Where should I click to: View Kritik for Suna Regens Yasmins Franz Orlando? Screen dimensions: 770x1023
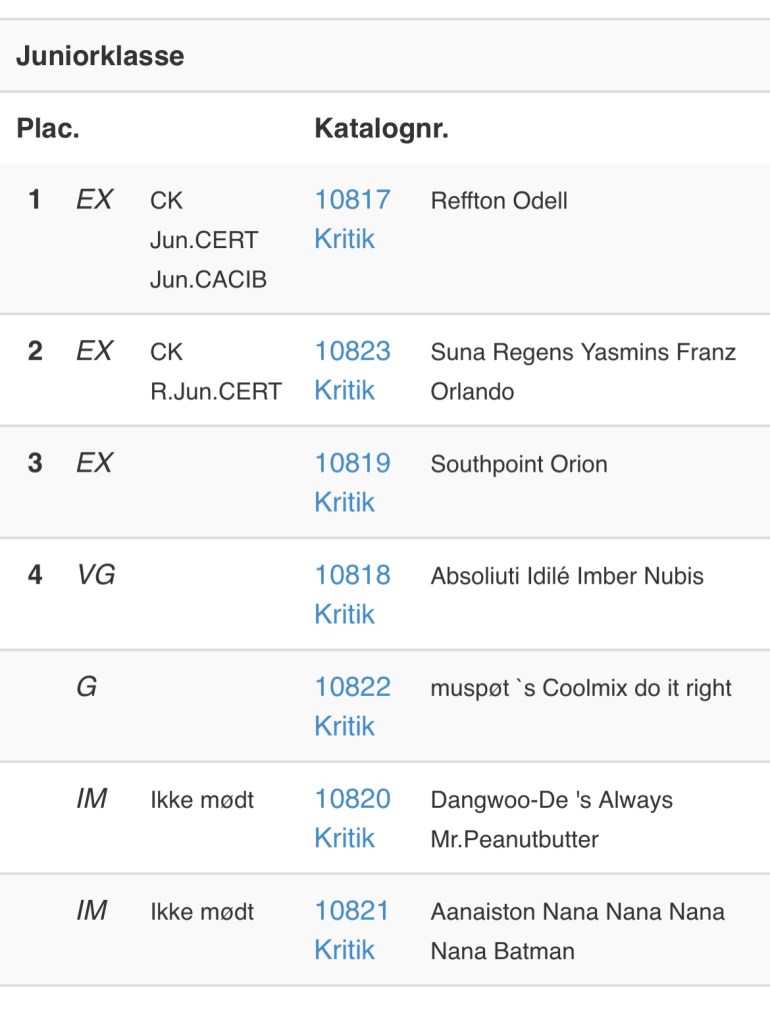tap(344, 391)
